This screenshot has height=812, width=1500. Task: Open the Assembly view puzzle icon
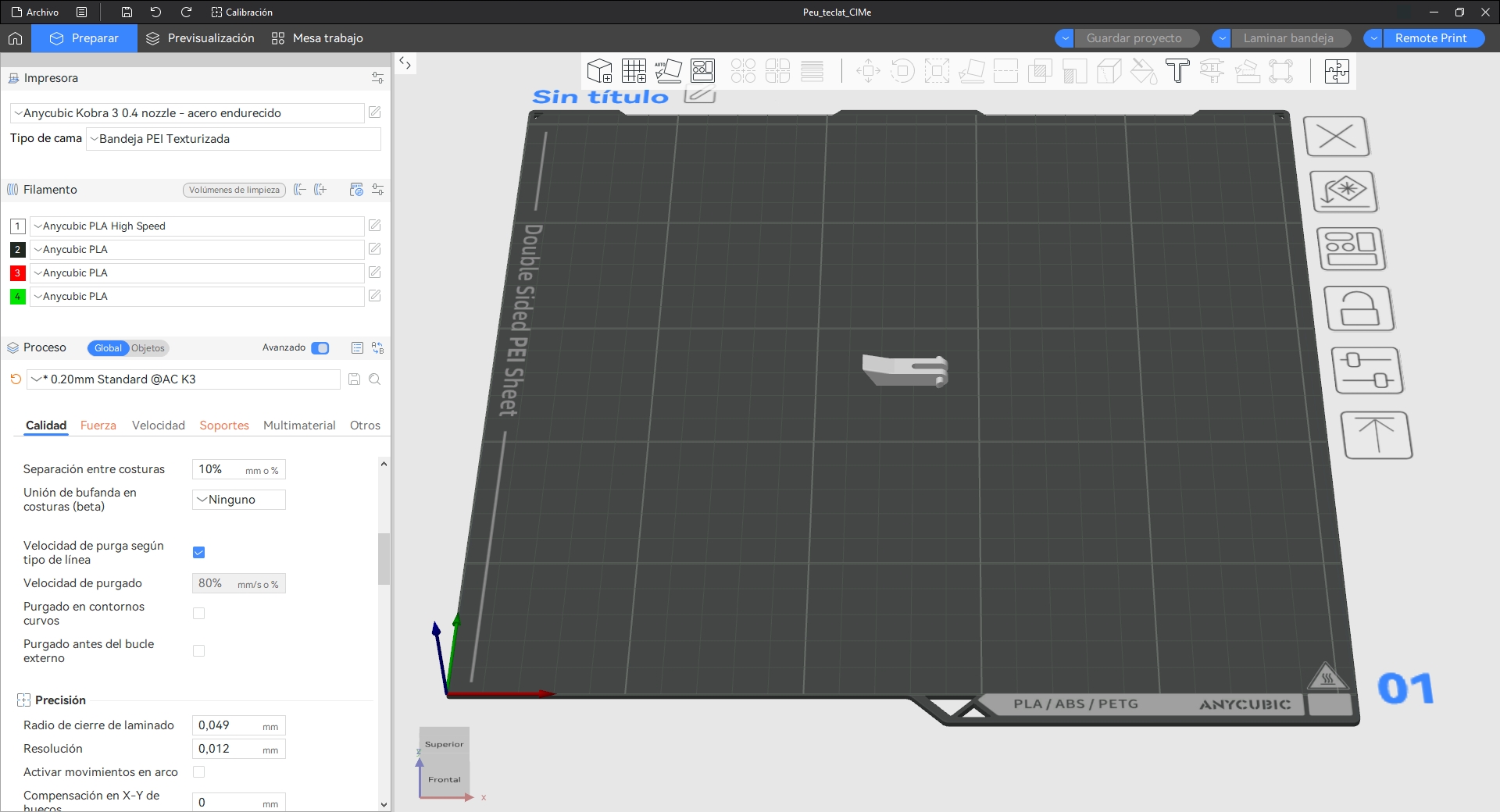tap(1337, 71)
